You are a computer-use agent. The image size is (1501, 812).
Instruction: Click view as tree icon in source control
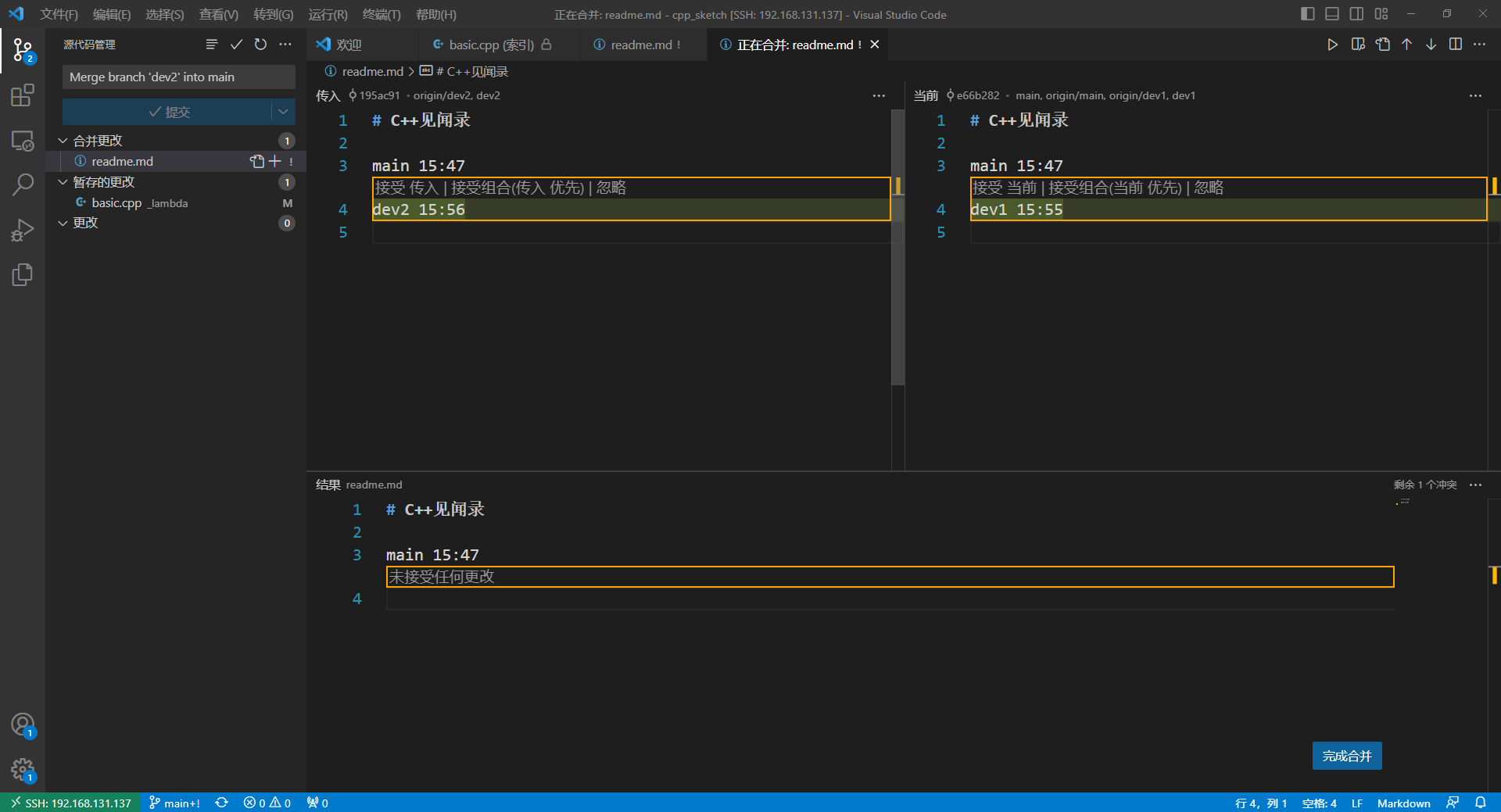(211, 45)
